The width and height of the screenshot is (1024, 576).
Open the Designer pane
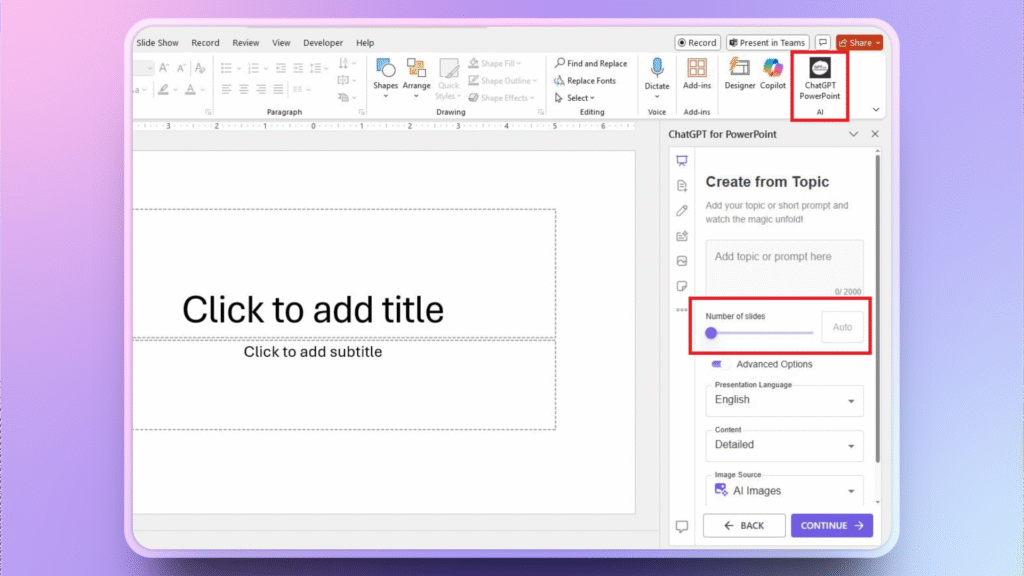pyautogui.click(x=740, y=73)
